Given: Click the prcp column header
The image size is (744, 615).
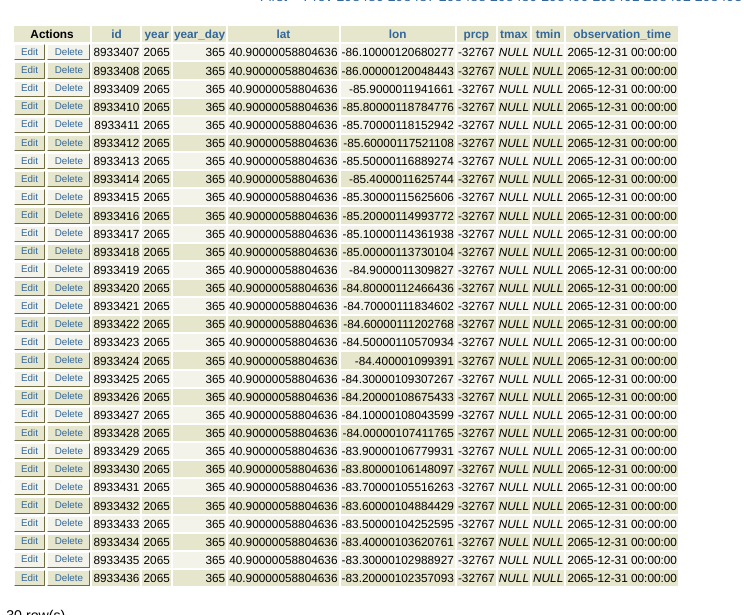Looking at the screenshot, I should tap(476, 34).
